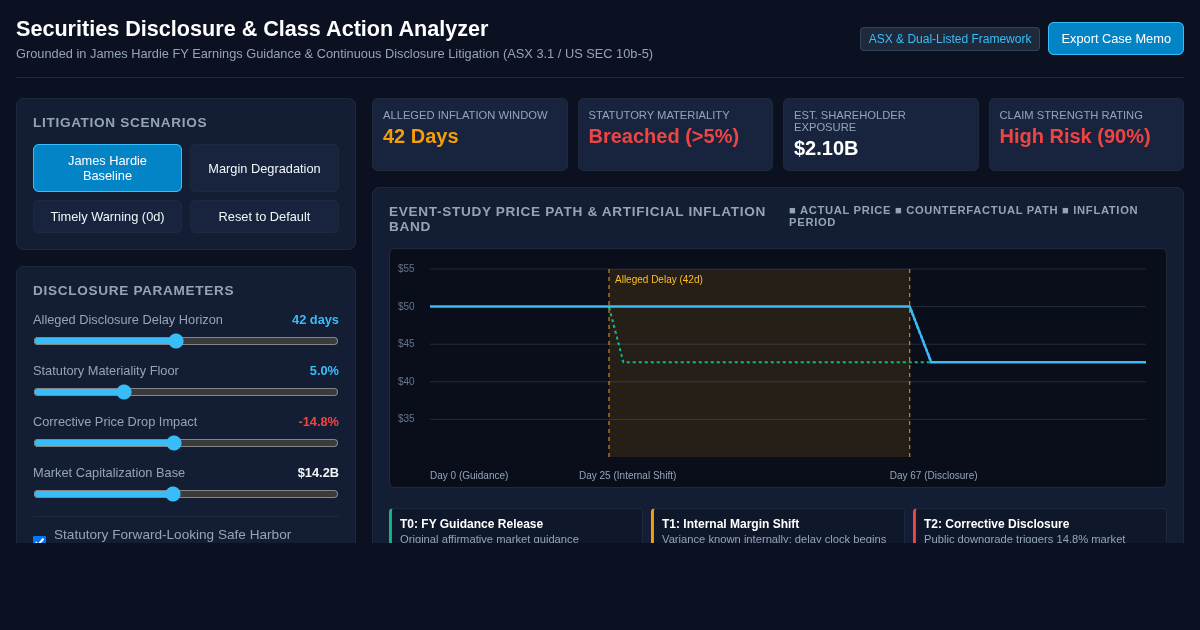Export the case memo
The image size is (1200, 630).
pos(1115,38)
